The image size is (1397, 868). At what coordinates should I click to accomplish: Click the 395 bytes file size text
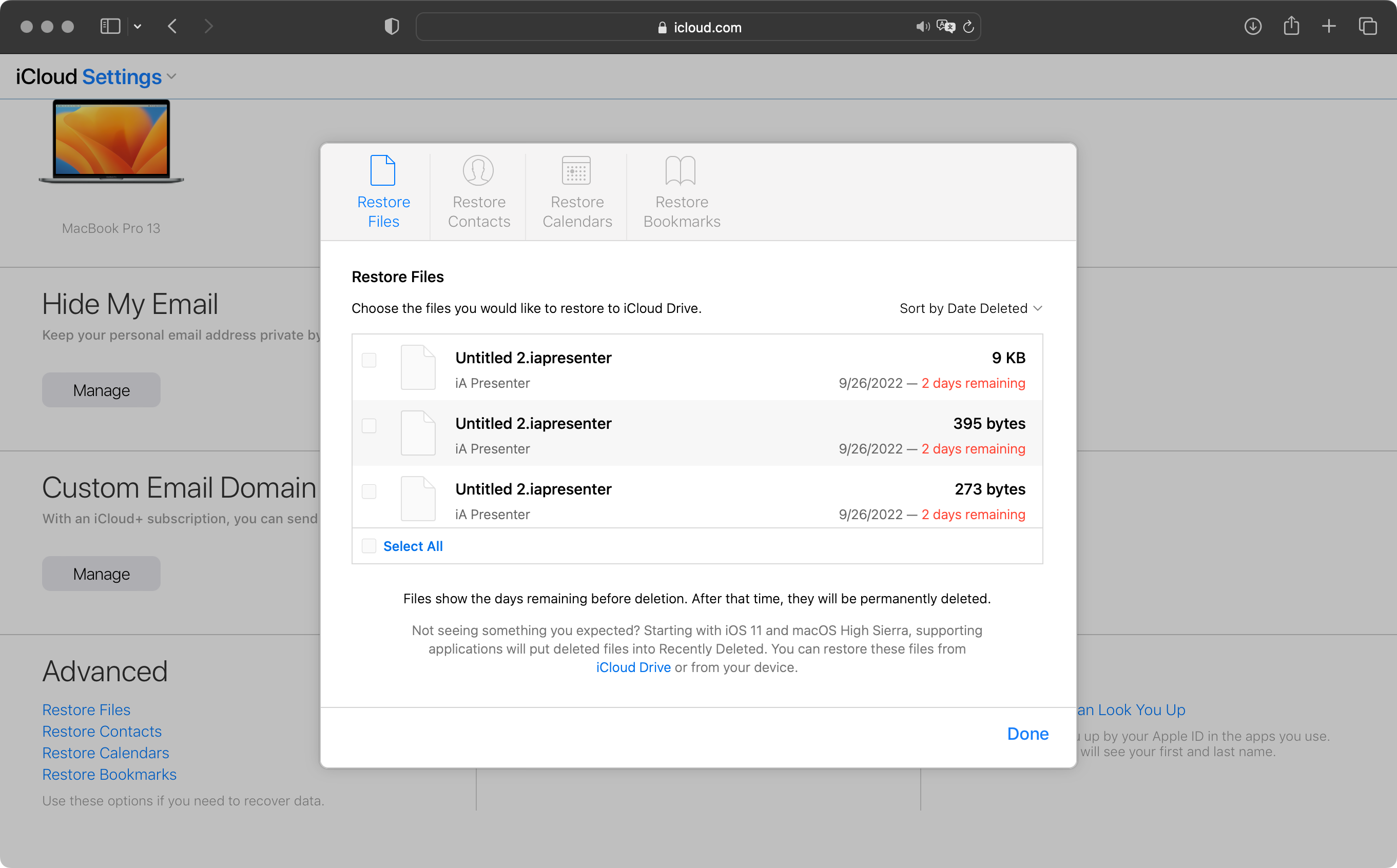pos(989,423)
